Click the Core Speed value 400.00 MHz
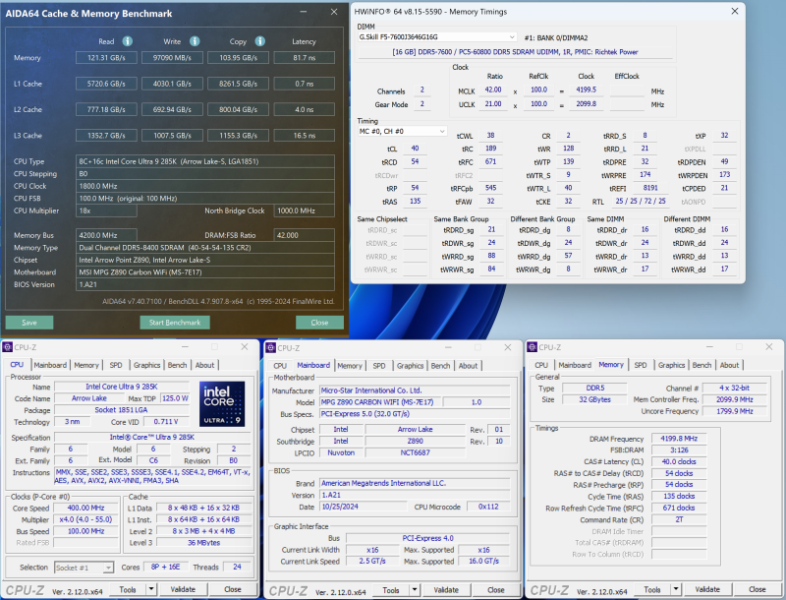The height and width of the screenshot is (600, 786). (86, 508)
